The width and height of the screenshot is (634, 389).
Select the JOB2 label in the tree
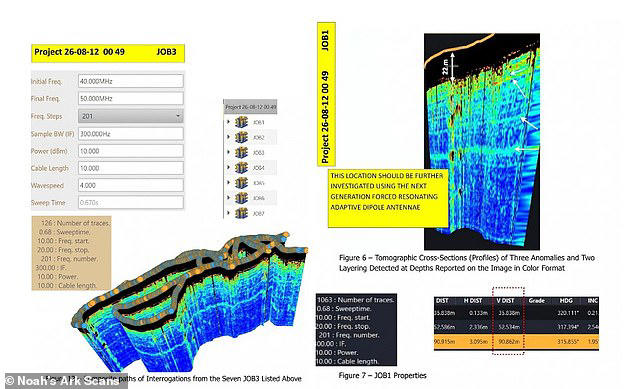tap(258, 137)
